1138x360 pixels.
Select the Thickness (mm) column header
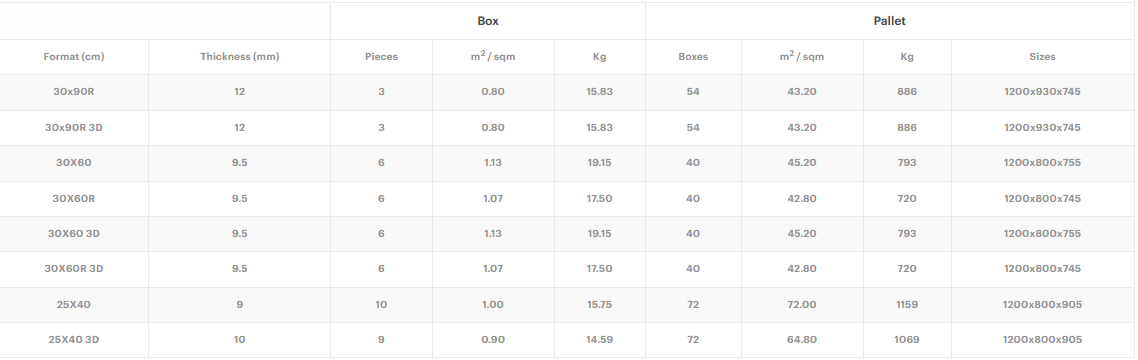(x=240, y=57)
